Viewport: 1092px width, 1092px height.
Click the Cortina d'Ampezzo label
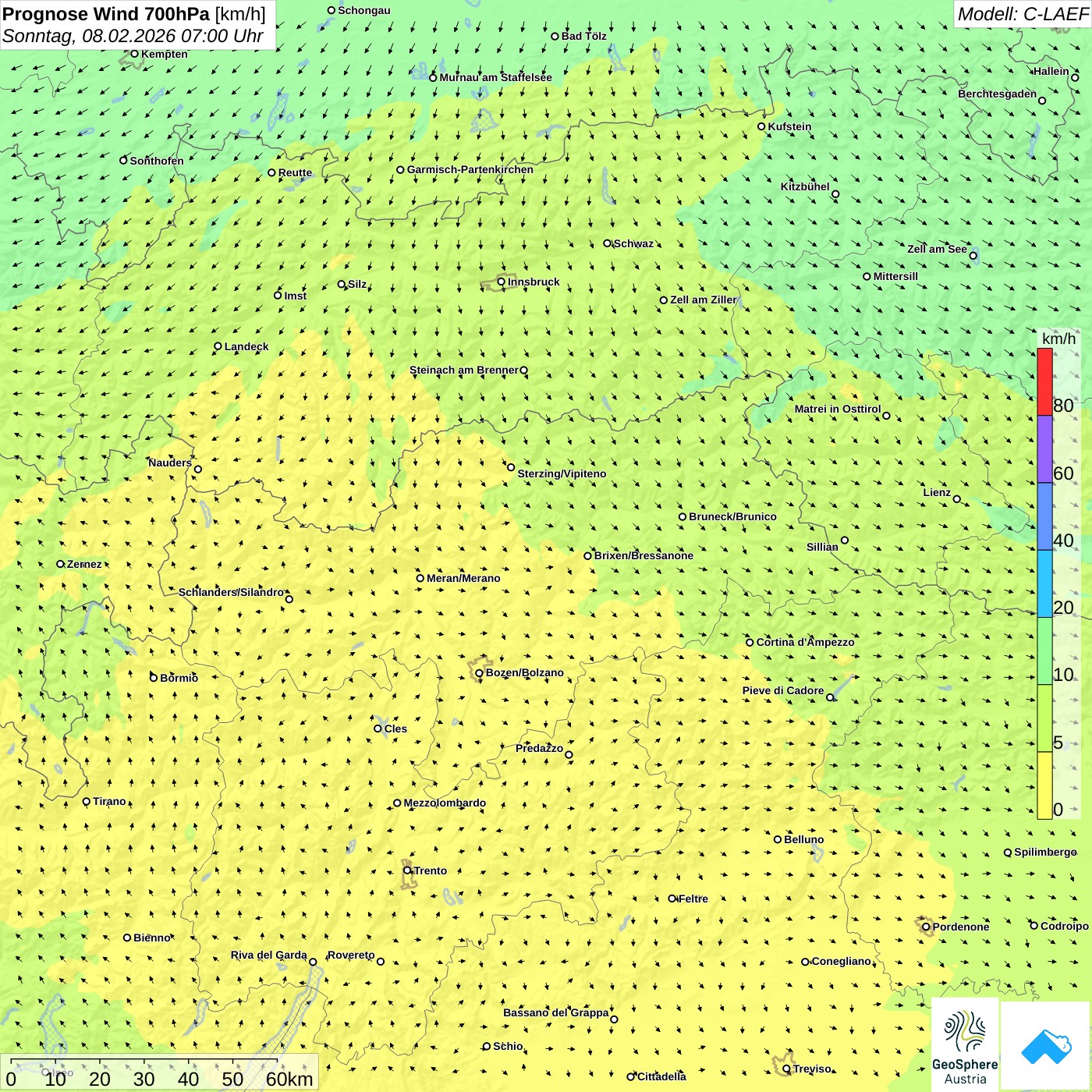(x=805, y=642)
